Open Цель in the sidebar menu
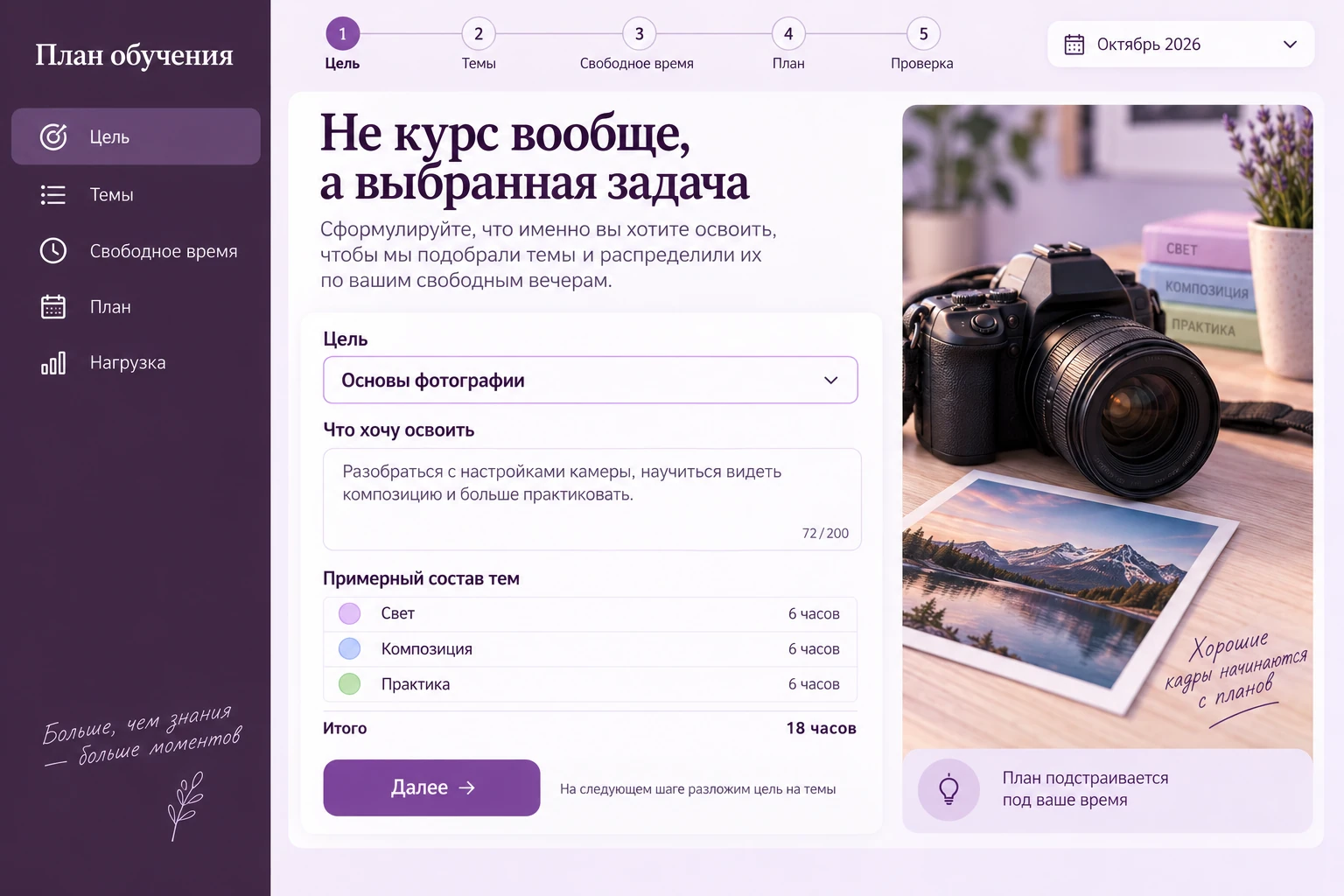 pos(136,136)
